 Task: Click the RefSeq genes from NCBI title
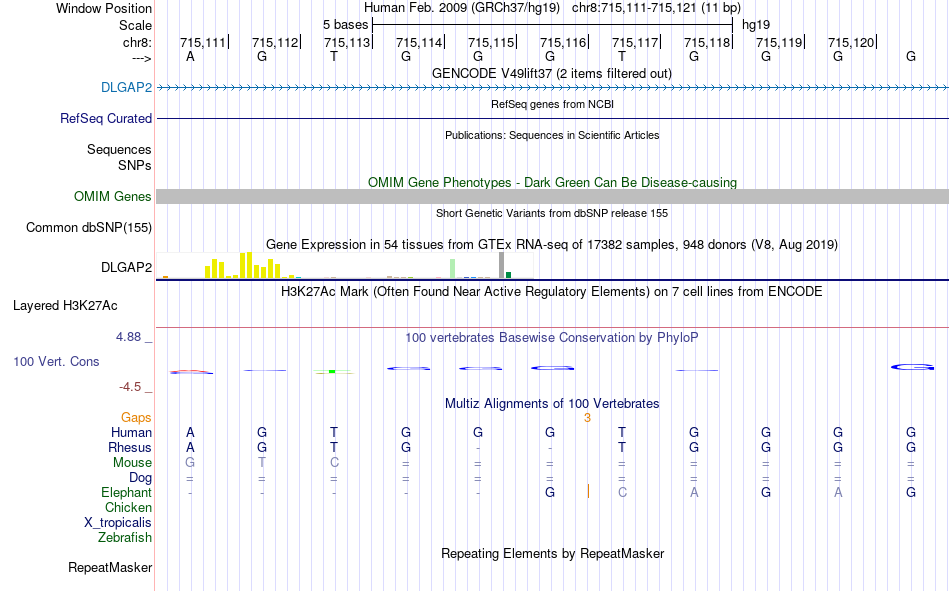[x=552, y=104]
